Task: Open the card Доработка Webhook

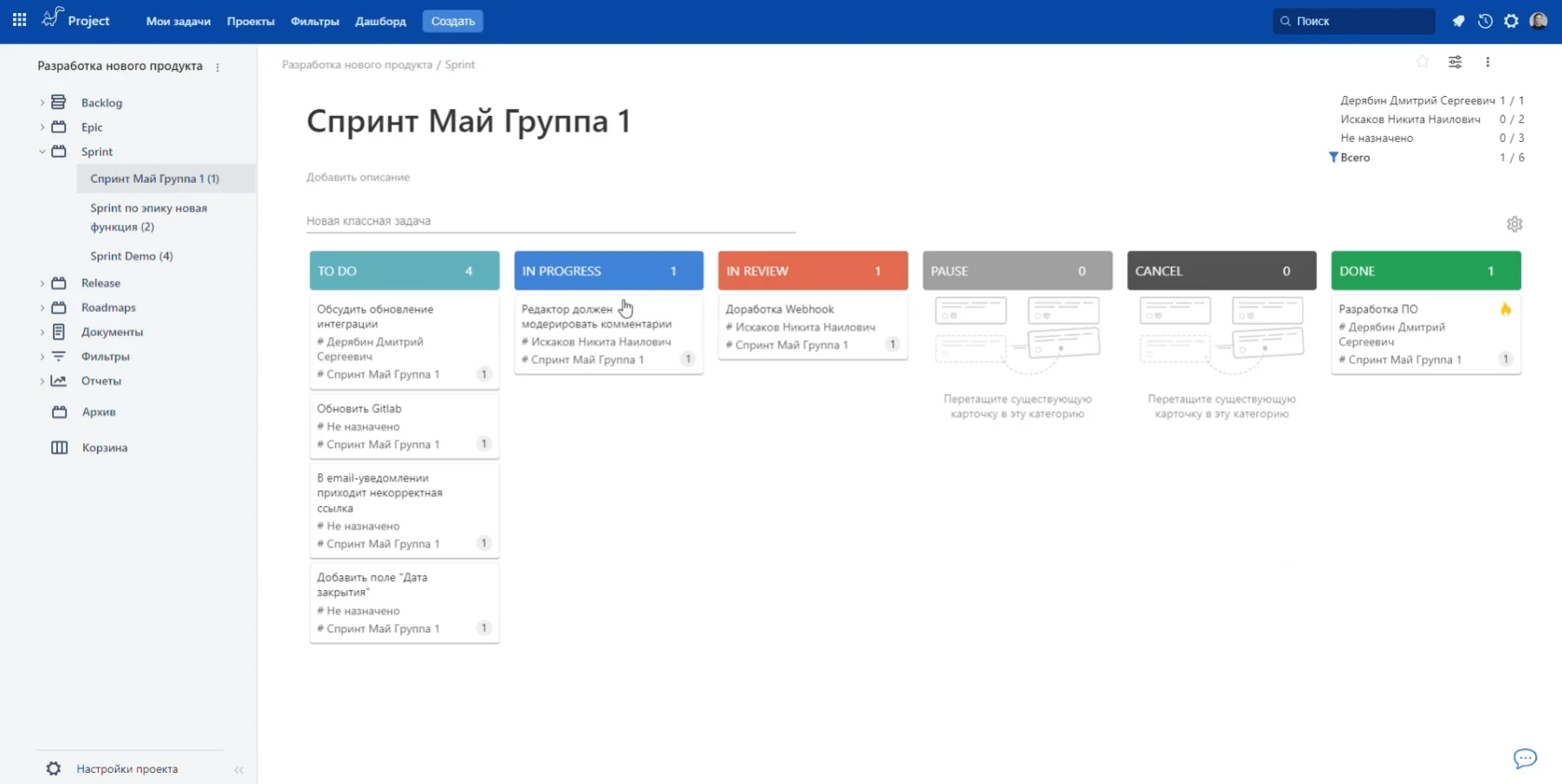Action: tap(813, 327)
